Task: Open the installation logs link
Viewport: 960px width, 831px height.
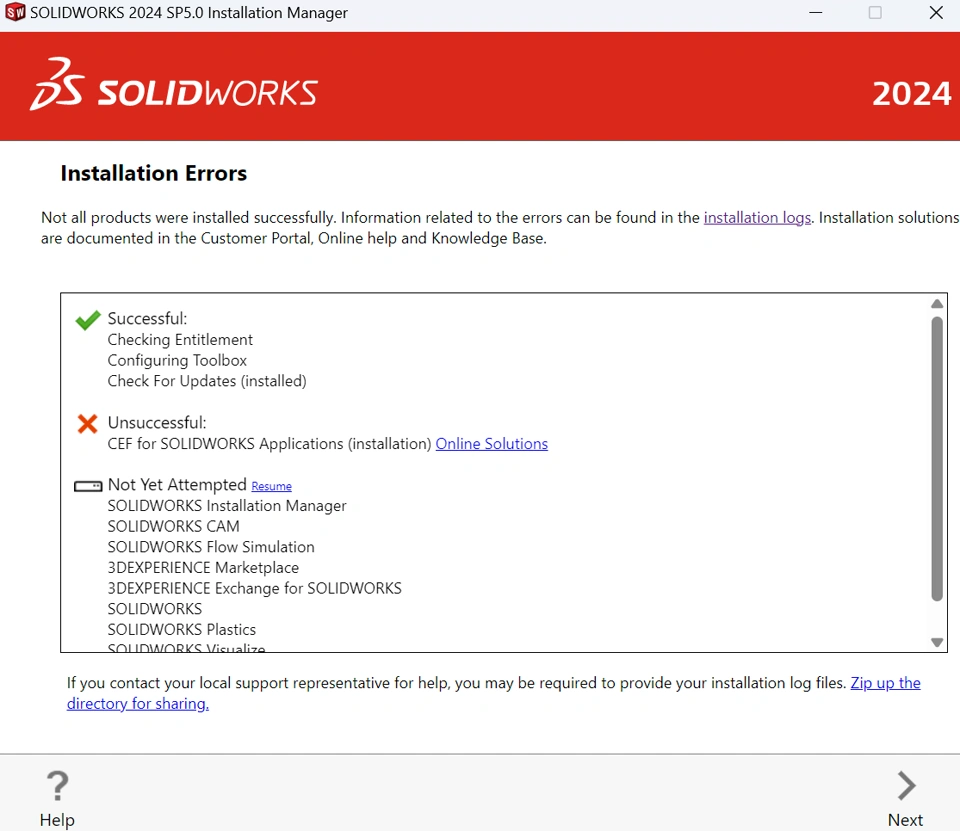Action: (757, 218)
